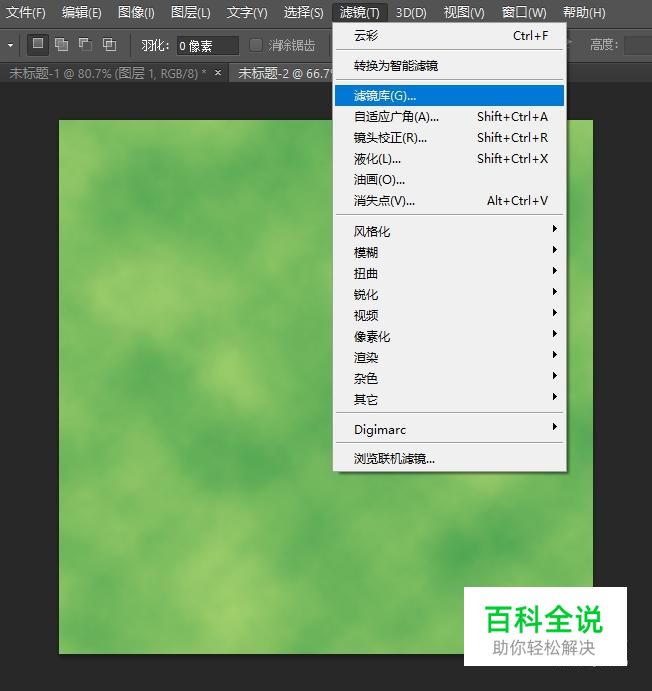This screenshot has height=691, width=652.
Task: Select the New selection mode icon
Action: (x=38, y=45)
